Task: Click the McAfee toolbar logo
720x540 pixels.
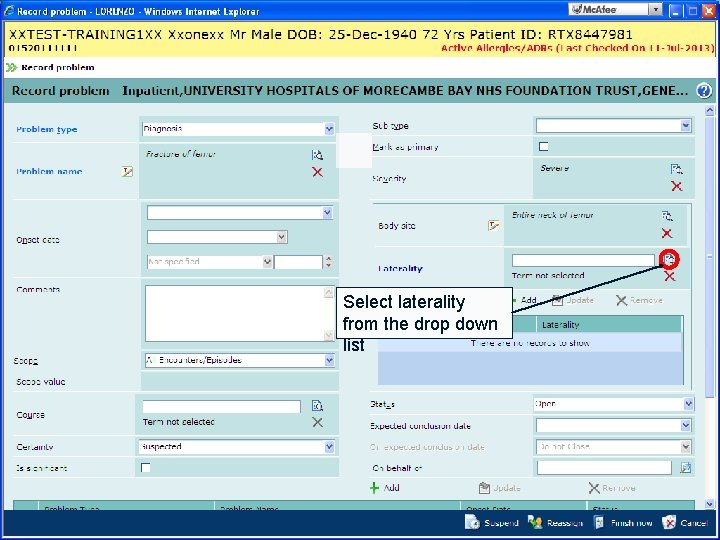Action: 595,9
